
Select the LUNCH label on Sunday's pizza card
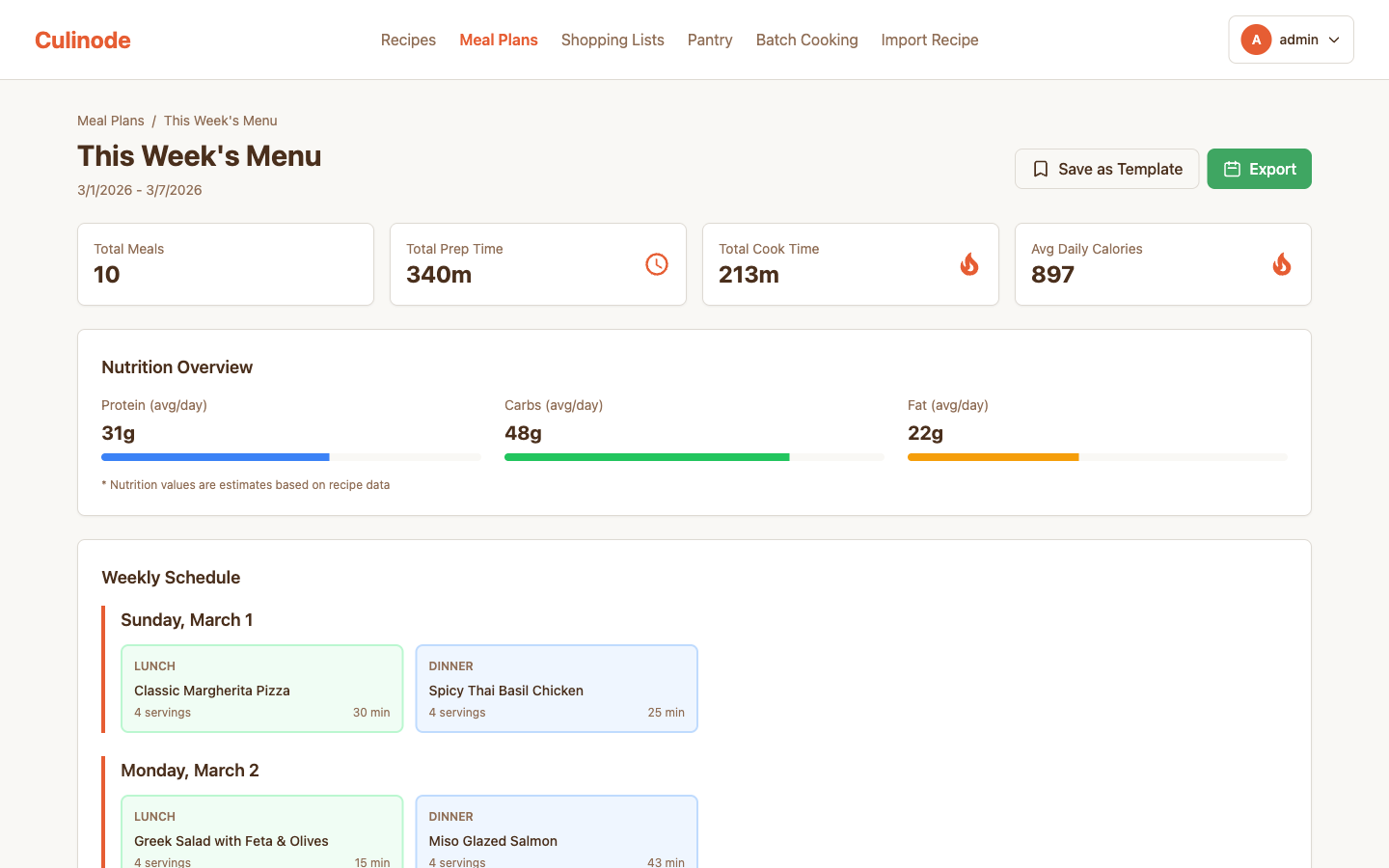(154, 665)
